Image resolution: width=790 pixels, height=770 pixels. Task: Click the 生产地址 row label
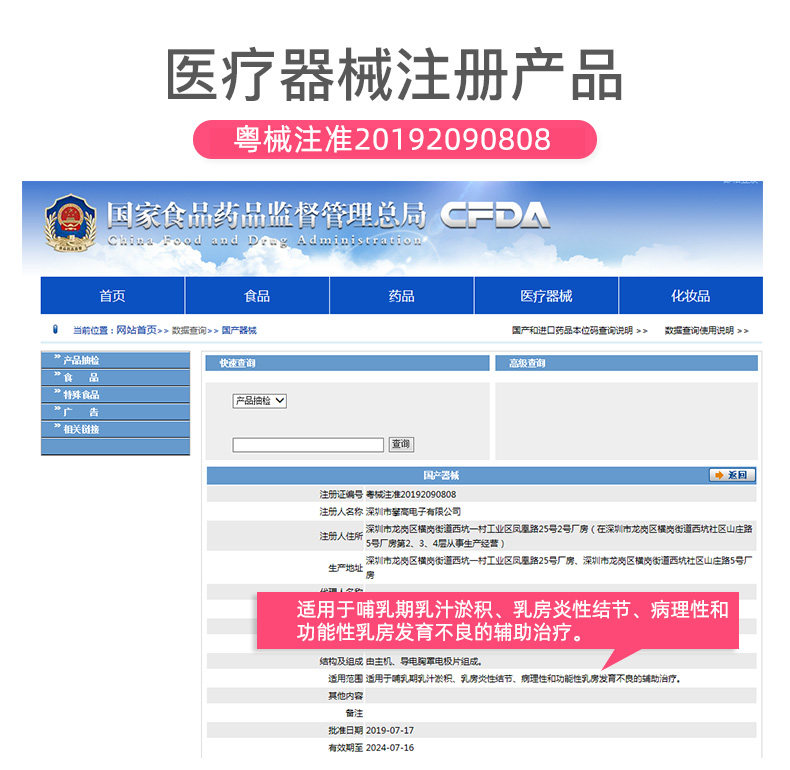pos(346,568)
